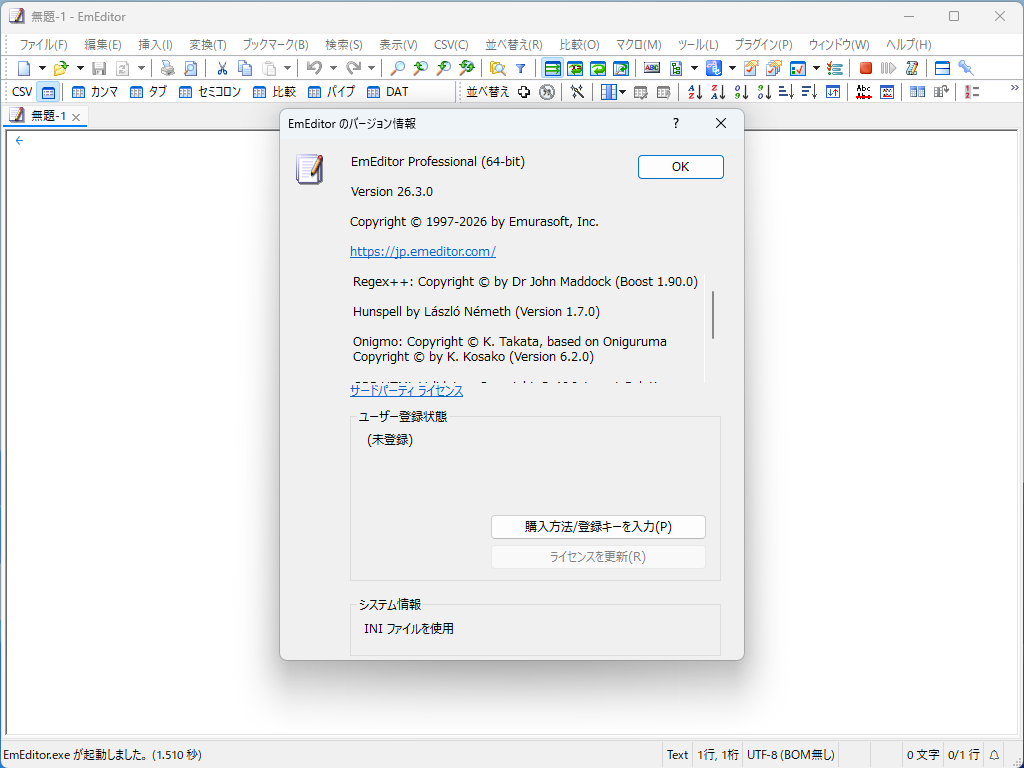The width and height of the screenshot is (1024, 768).
Task: Click the split window icon
Action: 942,68
